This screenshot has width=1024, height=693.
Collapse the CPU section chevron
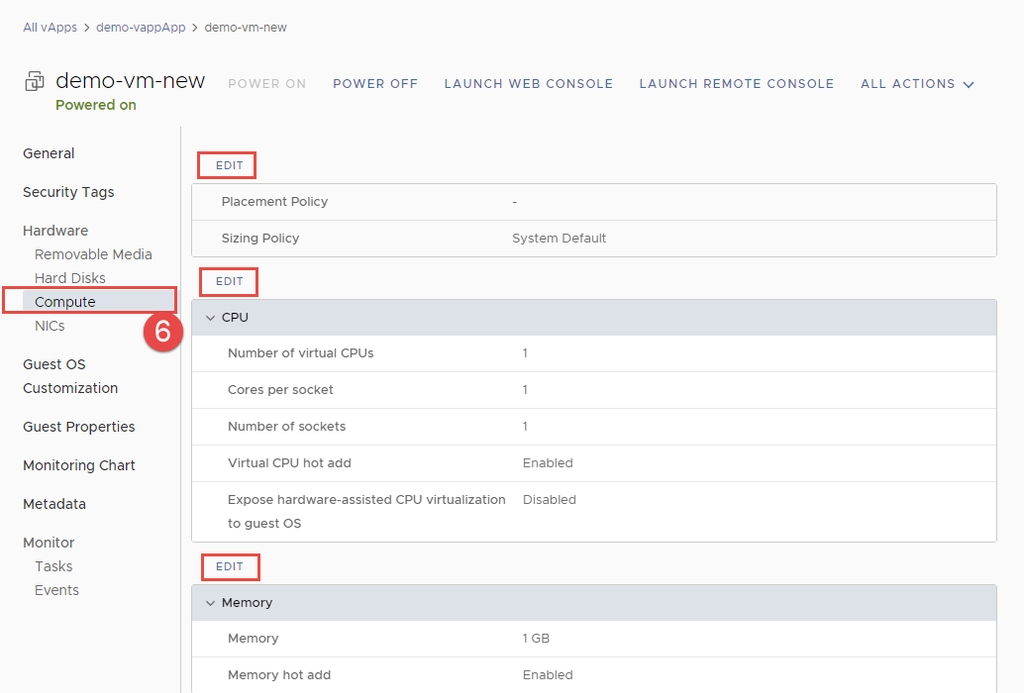coord(210,318)
